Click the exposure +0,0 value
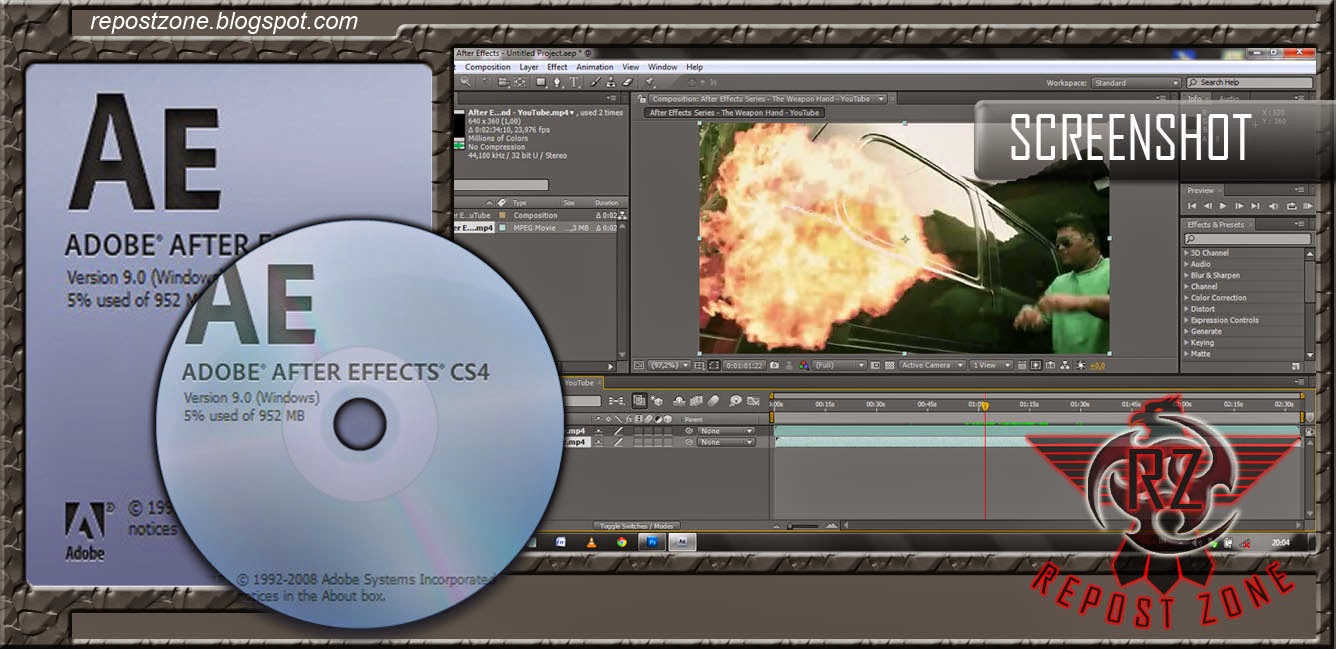The image size is (1336, 649). pyautogui.click(x=1097, y=365)
